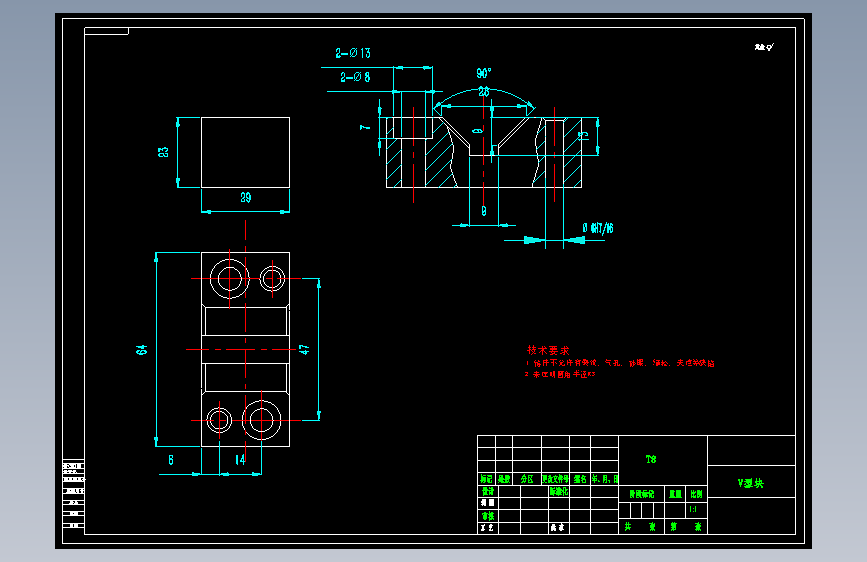Click the large counterbored hole at bottom of the plan view

pyautogui.click(x=262, y=420)
